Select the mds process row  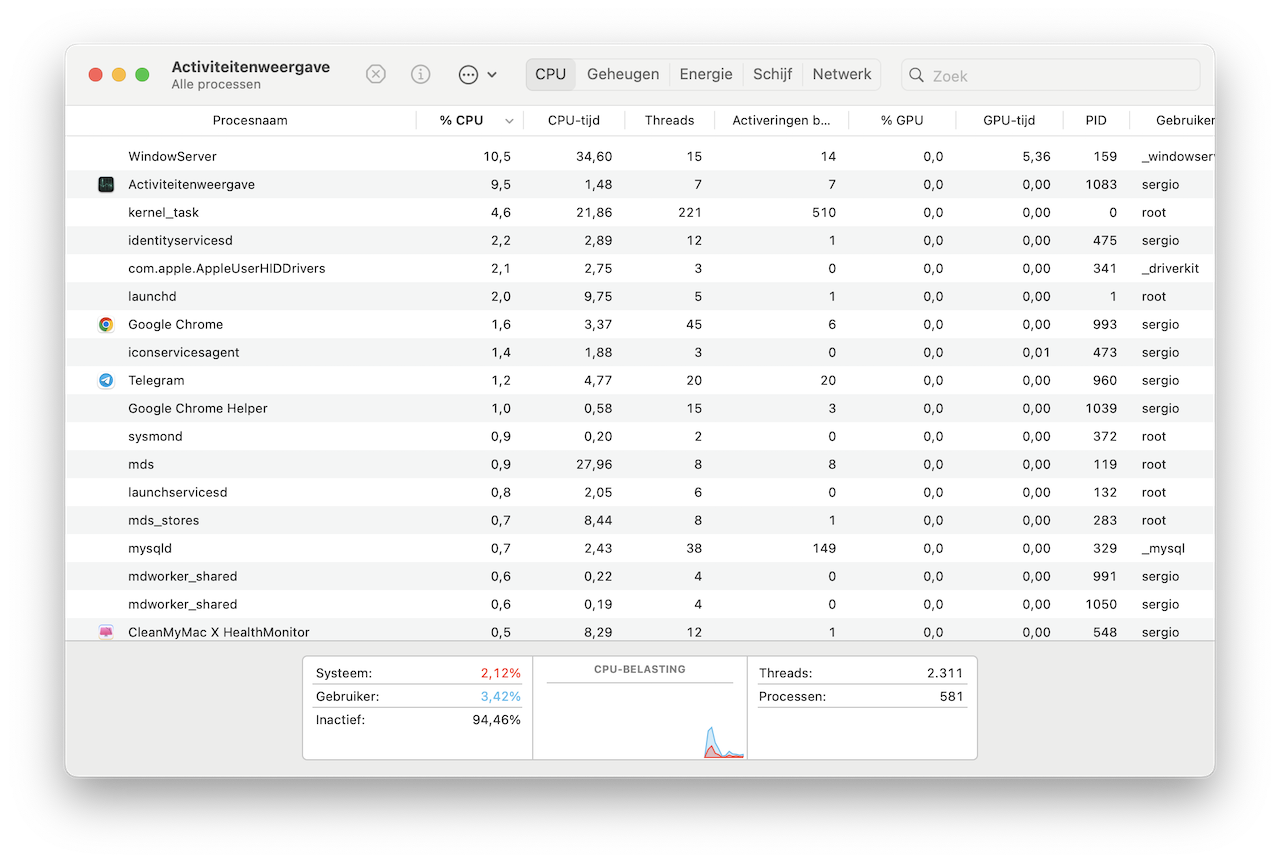point(640,464)
